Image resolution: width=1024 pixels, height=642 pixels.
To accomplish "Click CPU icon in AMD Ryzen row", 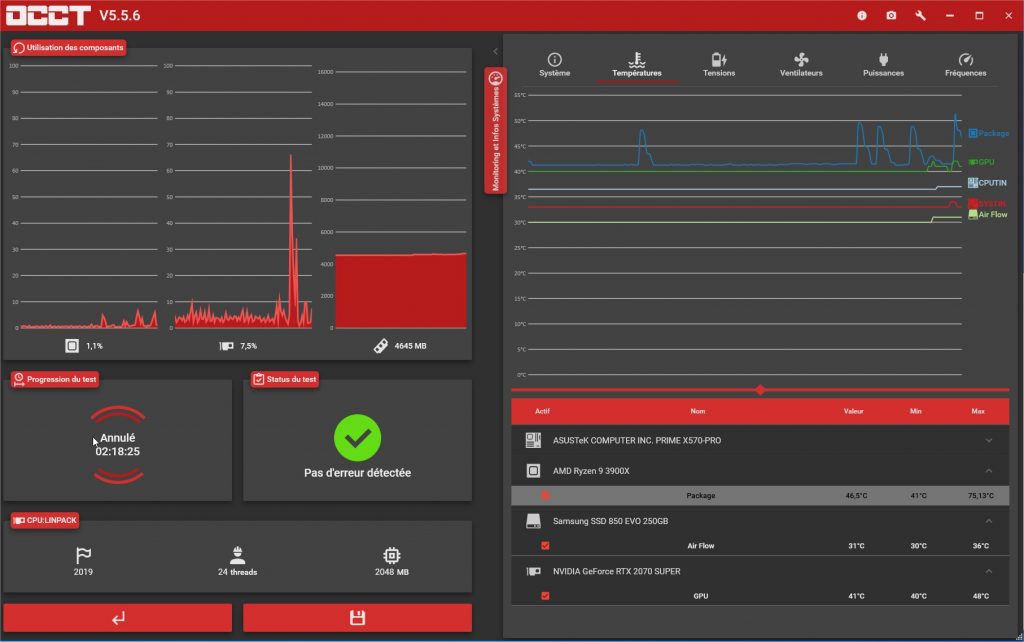I will coord(533,471).
